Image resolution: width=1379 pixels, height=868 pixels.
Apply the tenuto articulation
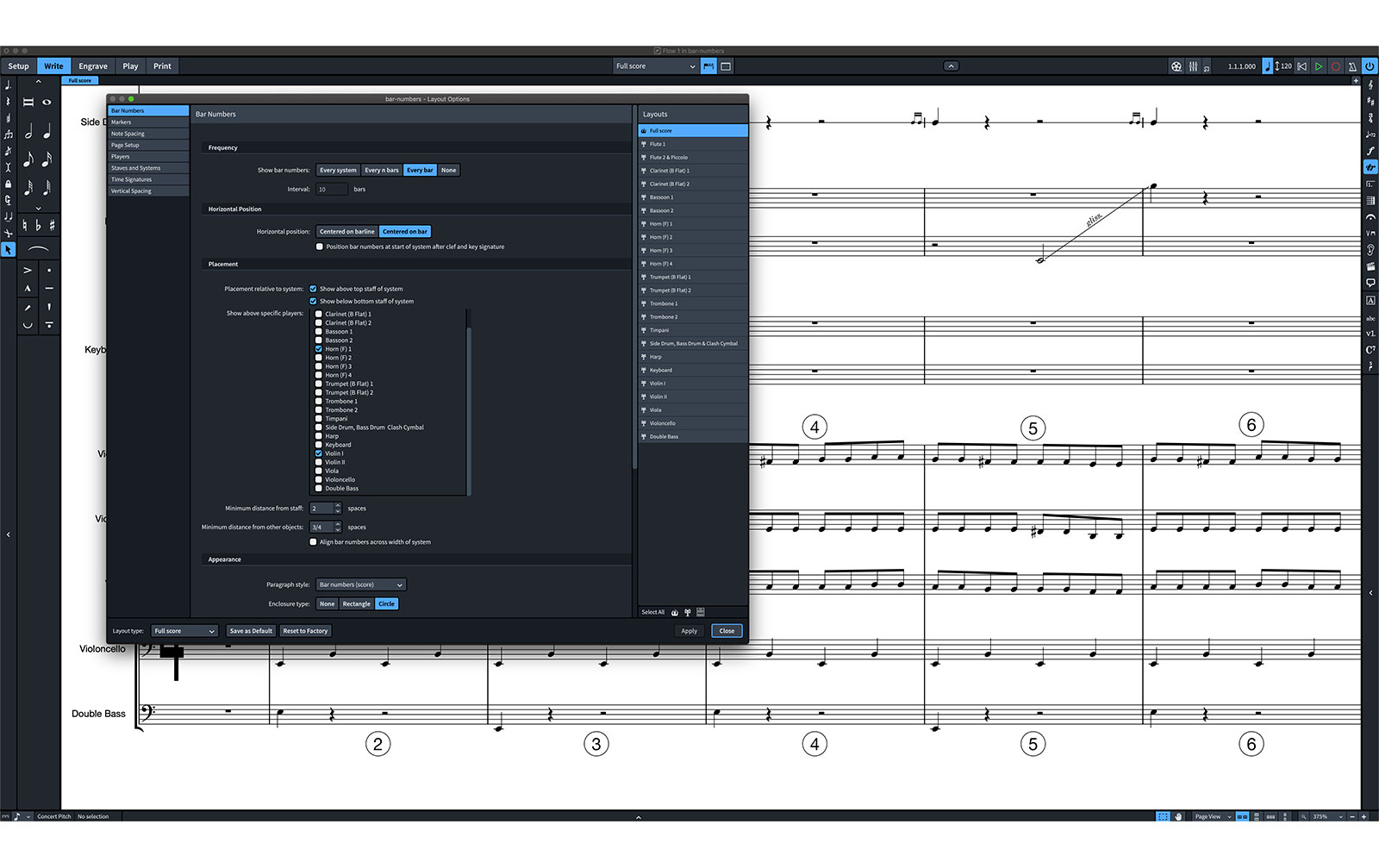click(x=49, y=288)
